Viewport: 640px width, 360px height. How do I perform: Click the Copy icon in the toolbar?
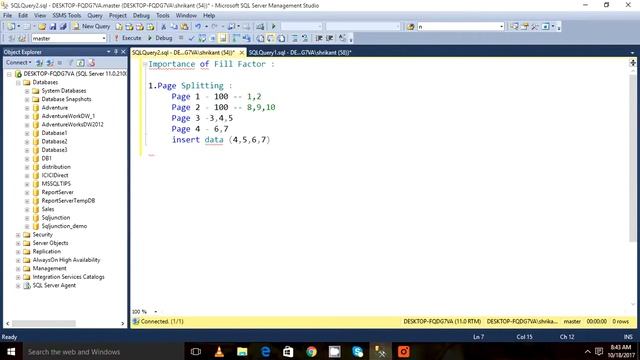[x=174, y=27]
